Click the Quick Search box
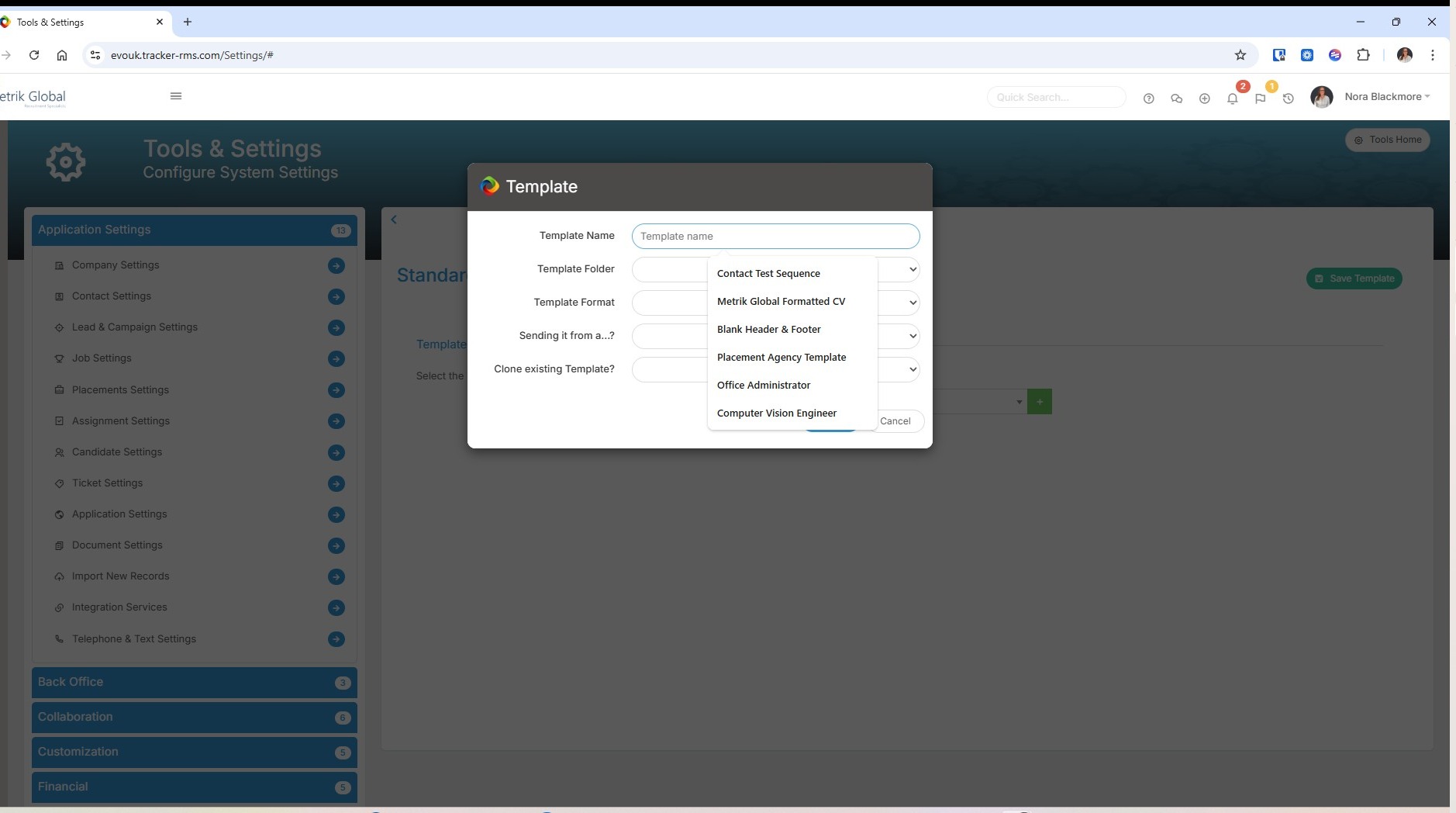The image size is (1456, 813). tap(1056, 97)
